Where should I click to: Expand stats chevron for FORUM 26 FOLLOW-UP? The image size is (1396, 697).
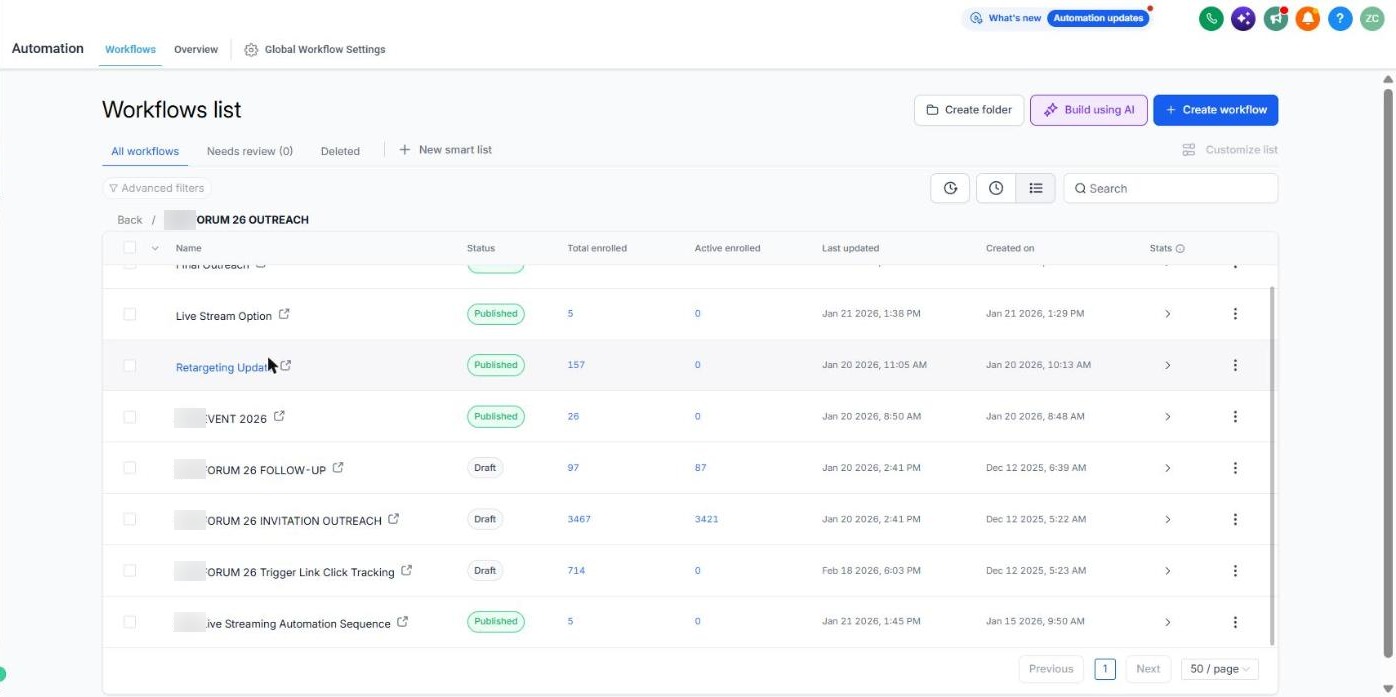(1167, 468)
